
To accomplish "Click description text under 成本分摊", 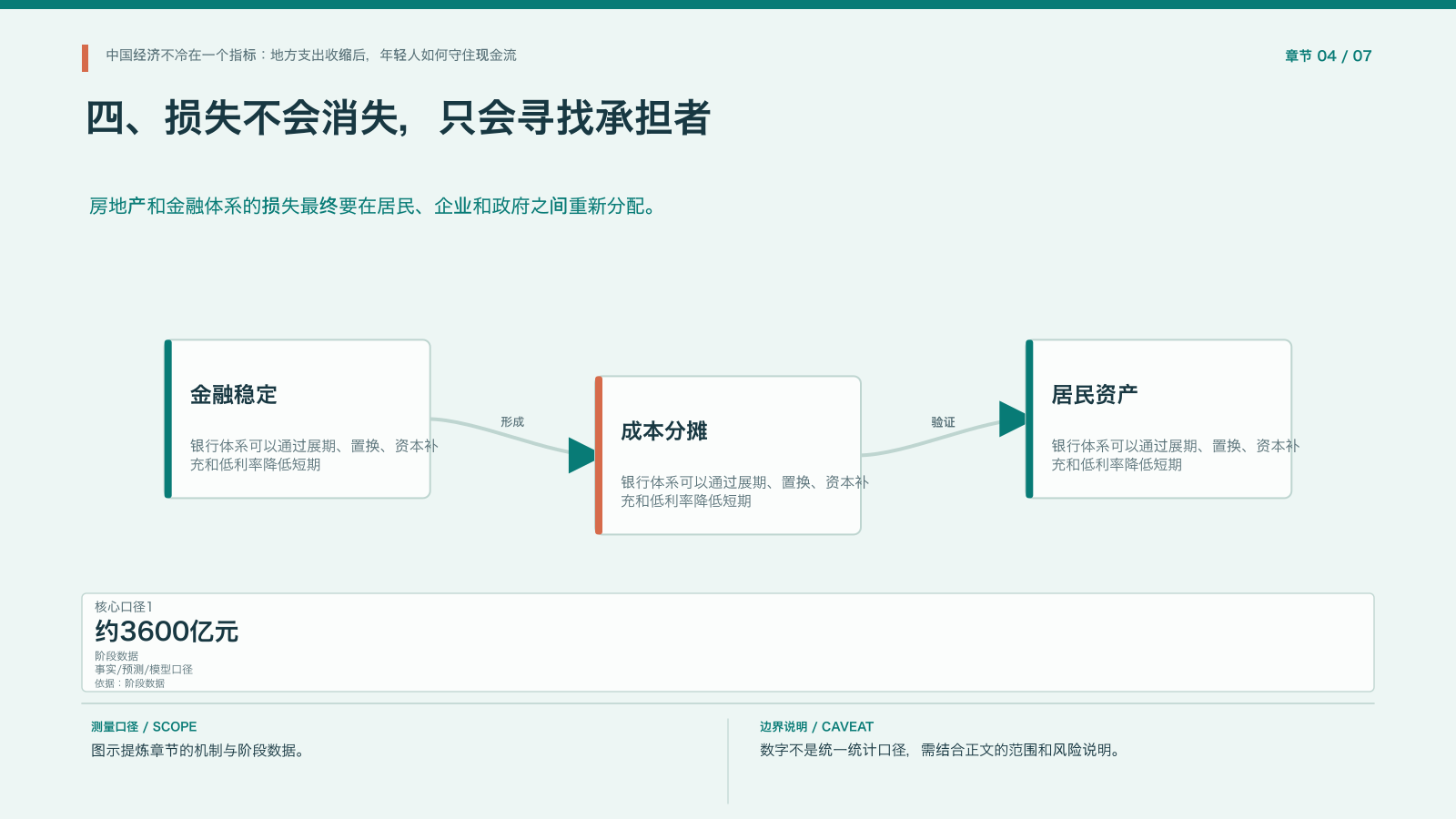I will (x=744, y=491).
